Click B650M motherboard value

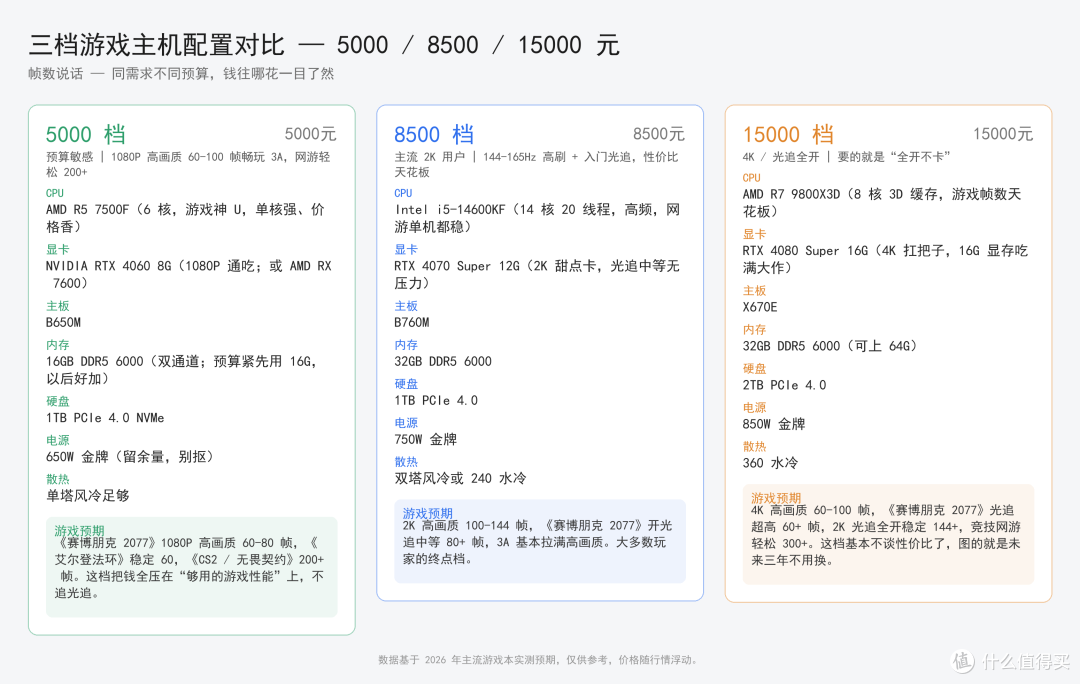(x=63, y=322)
